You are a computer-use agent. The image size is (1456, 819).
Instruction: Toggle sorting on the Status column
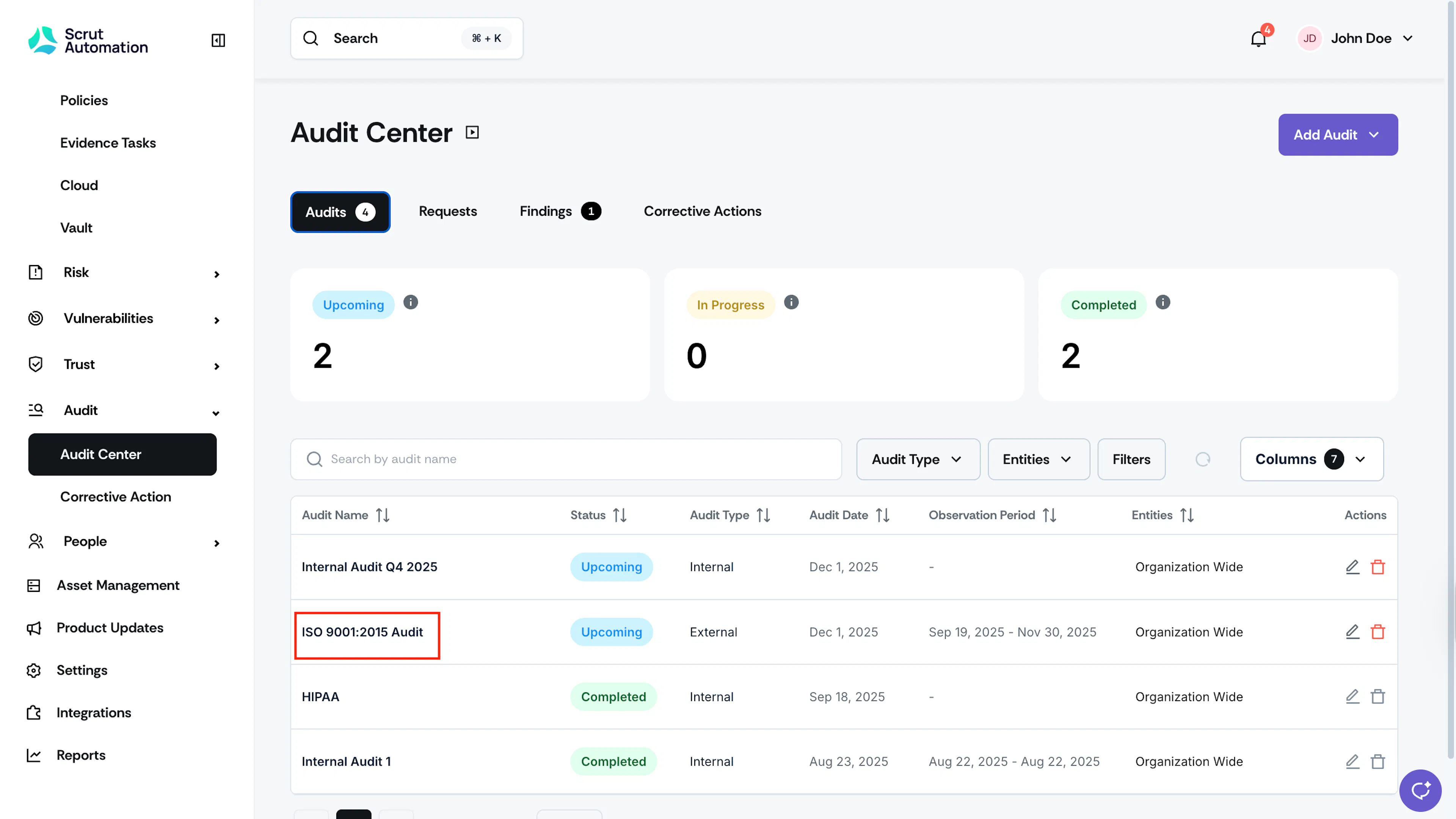pyautogui.click(x=620, y=516)
